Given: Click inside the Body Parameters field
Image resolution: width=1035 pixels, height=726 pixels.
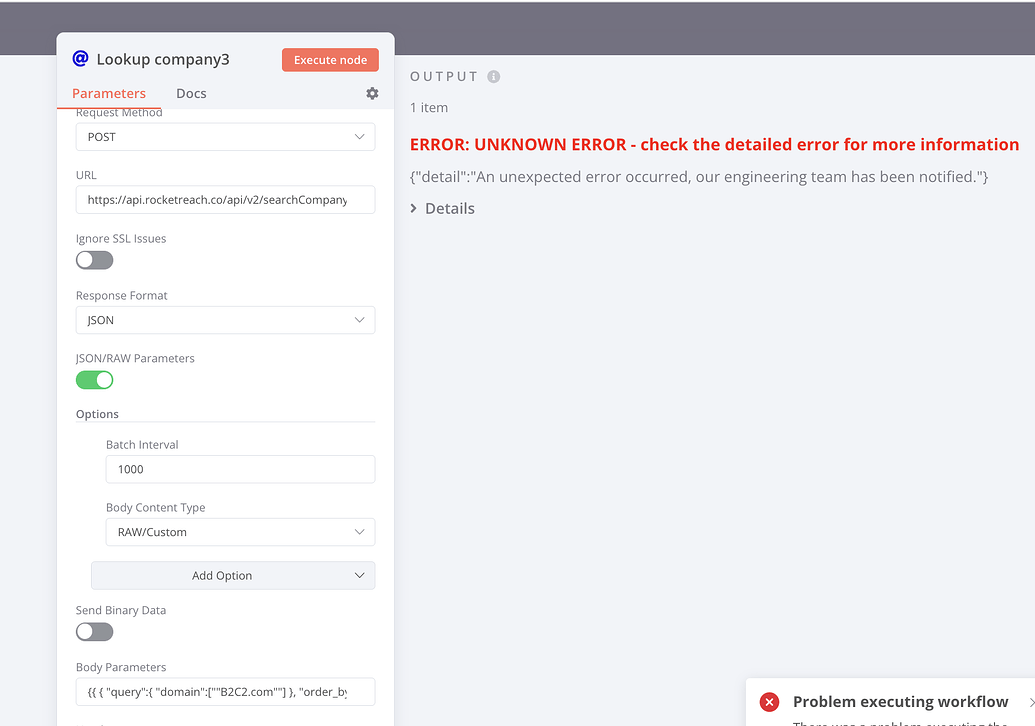Looking at the screenshot, I should pos(225,691).
